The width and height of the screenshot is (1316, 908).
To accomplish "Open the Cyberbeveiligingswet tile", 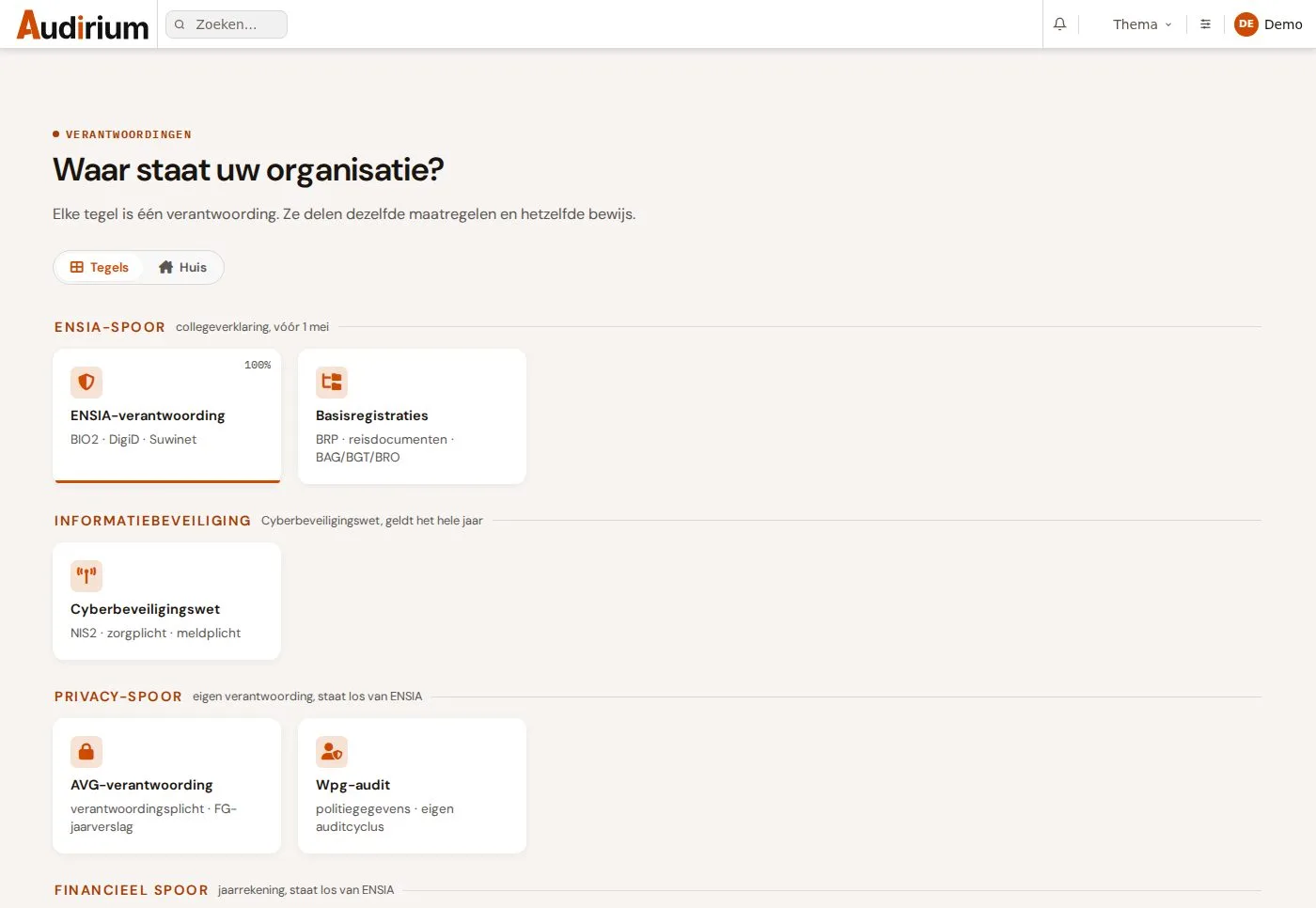I will [x=166, y=601].
